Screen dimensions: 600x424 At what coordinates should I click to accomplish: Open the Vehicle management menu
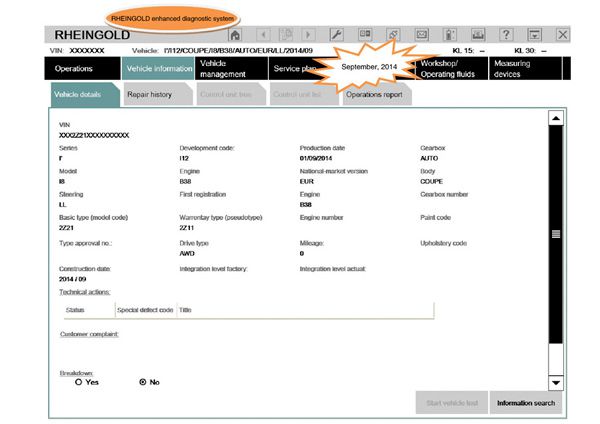pyautogui.click(x=228, y=68)
